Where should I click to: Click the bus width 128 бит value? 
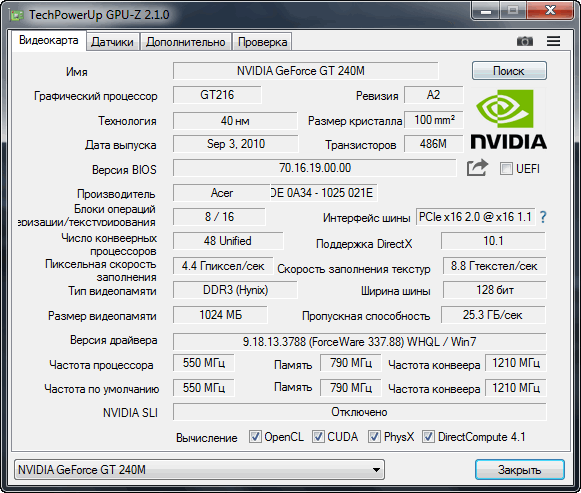pos(494,290)
